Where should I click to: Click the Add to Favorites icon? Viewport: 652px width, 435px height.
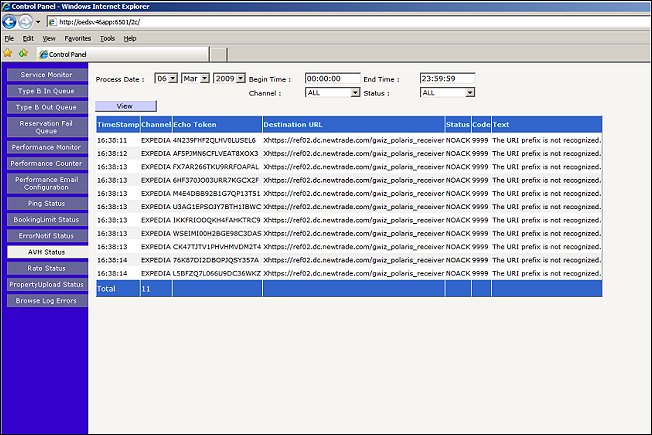22,53
